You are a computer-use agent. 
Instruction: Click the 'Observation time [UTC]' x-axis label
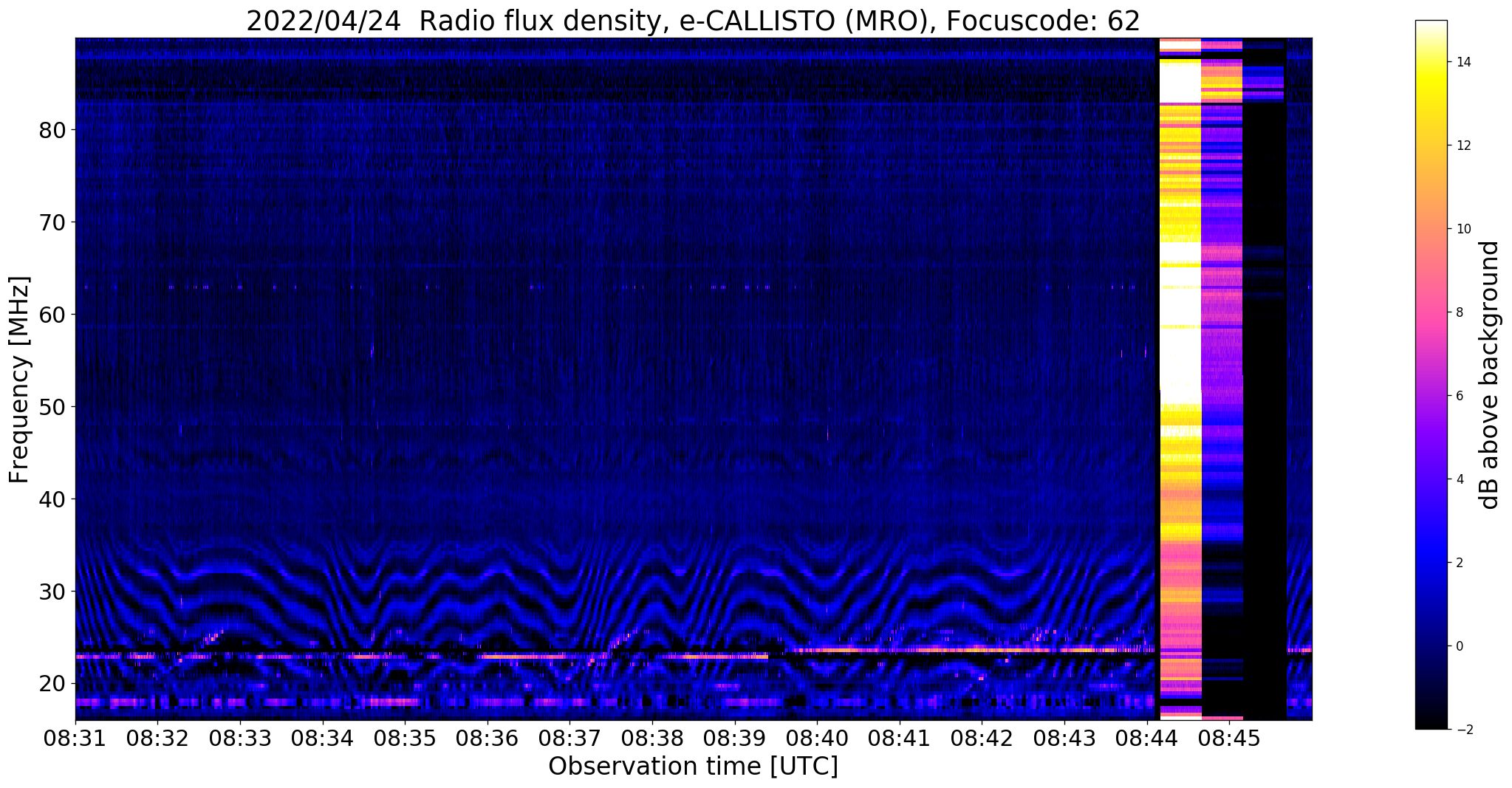tap(693, 766)
